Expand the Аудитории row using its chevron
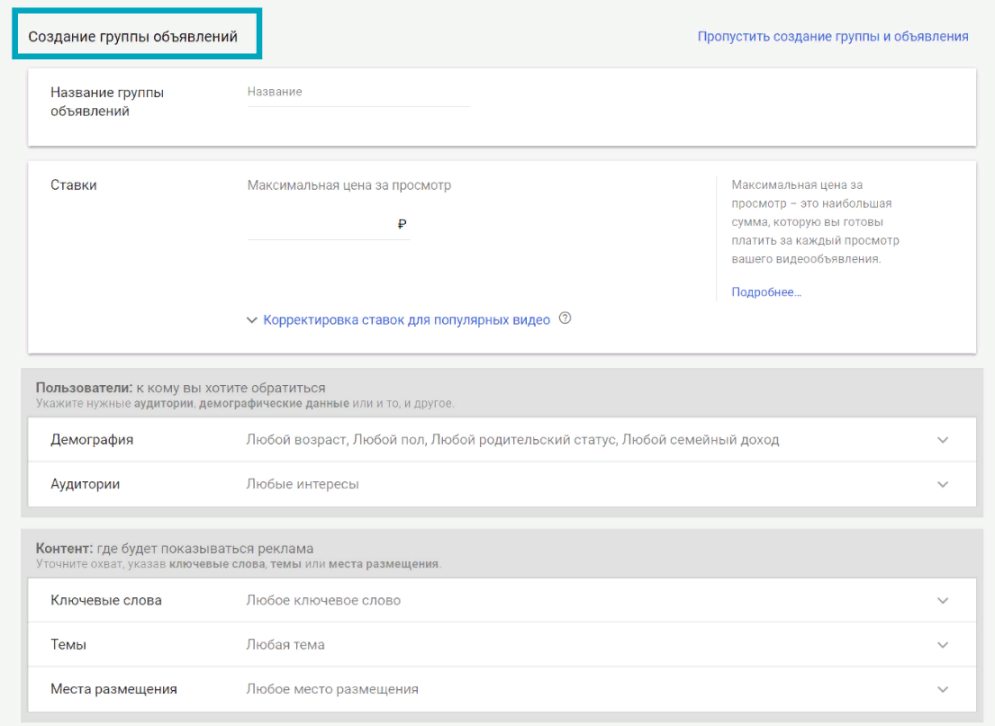The width and height of the screenshot is (995, 726). 942,484
